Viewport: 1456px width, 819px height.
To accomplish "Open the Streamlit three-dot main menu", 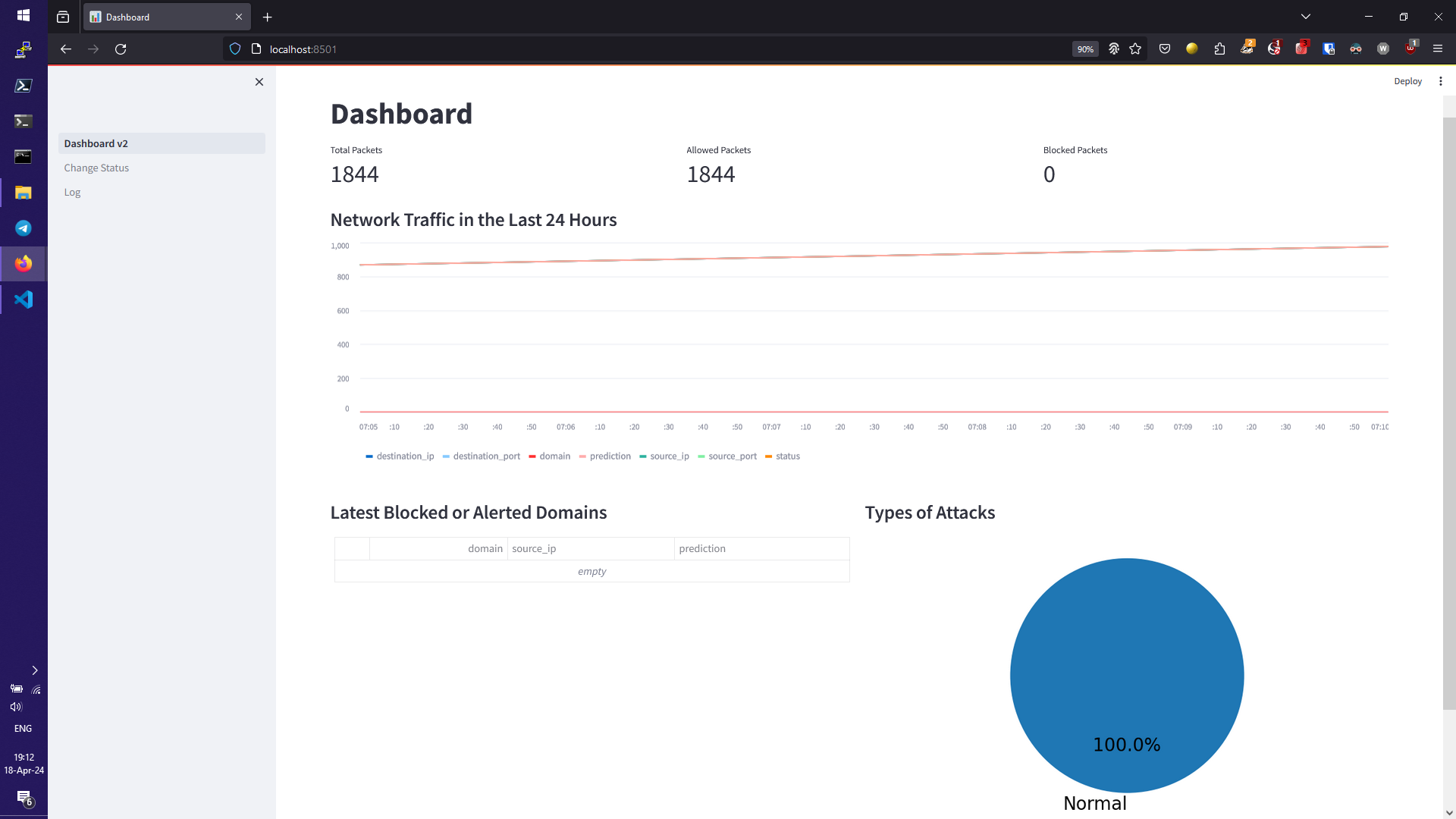I will pyautogui.click(x=1441, y=81).
